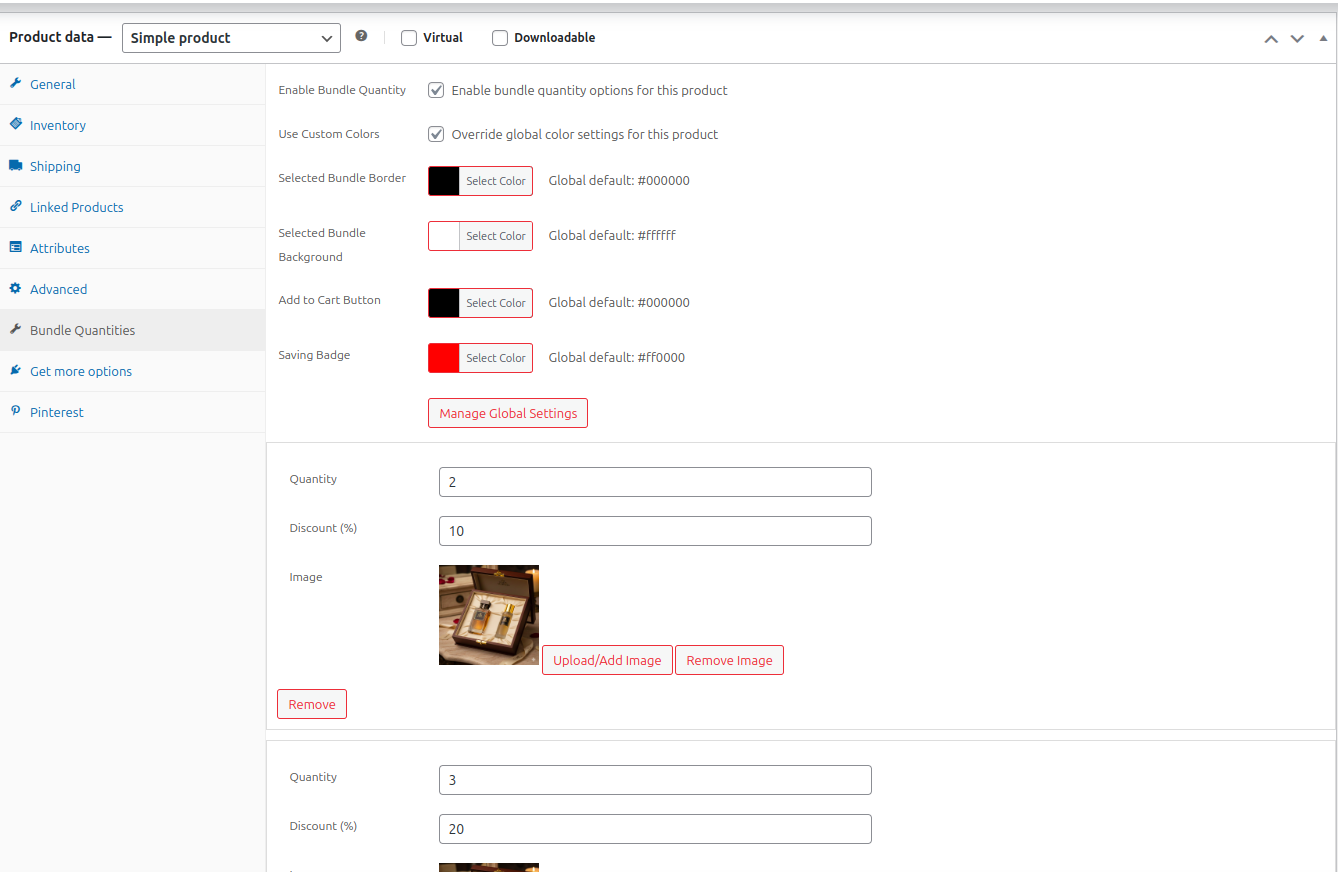Move Product data panel up with arrow

[1271, 39]
